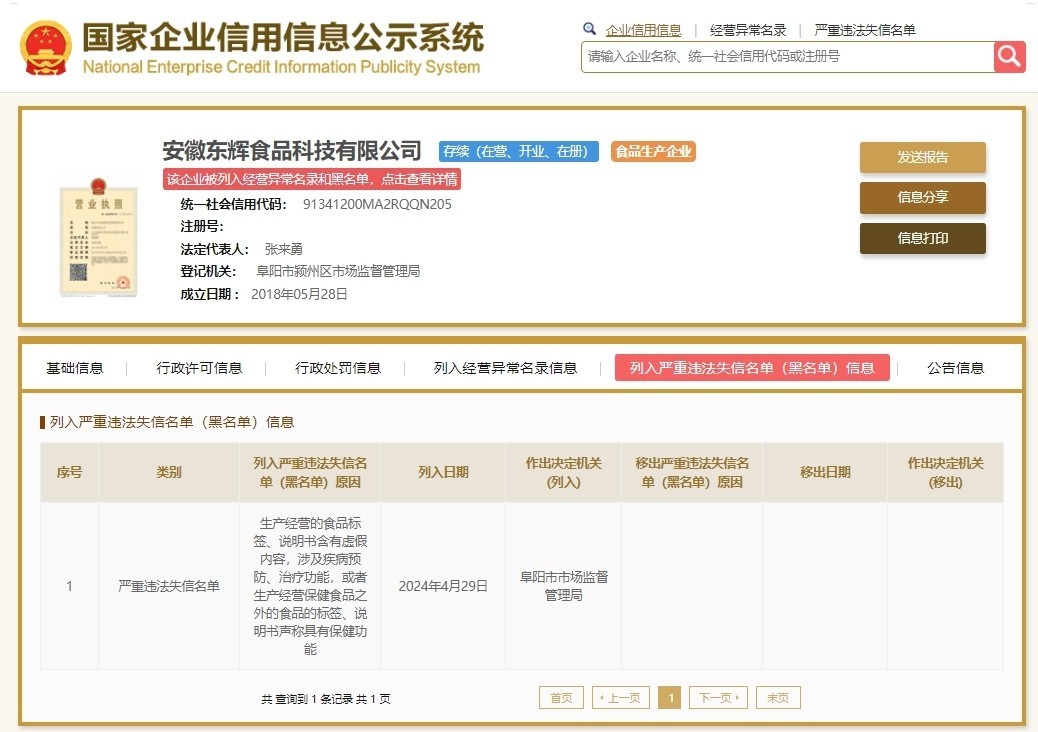Image resolution: width=1038 pixels, height=732 pixels.
Task: Click the 类别 column header
Action: click(x=169, y=472)
